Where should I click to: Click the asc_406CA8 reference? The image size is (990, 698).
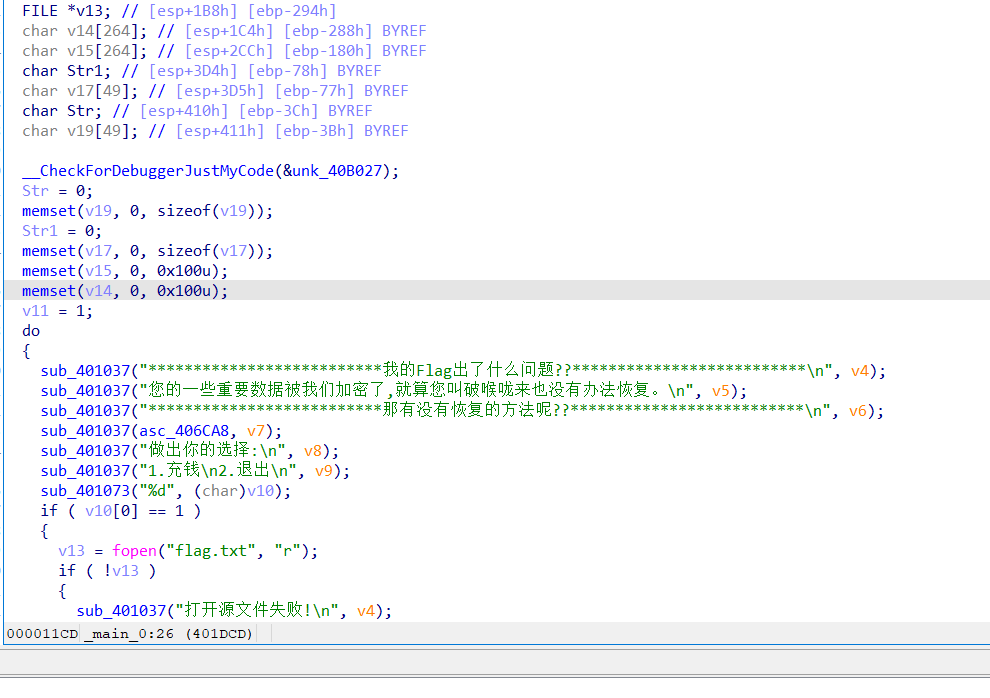click(184, 431)
